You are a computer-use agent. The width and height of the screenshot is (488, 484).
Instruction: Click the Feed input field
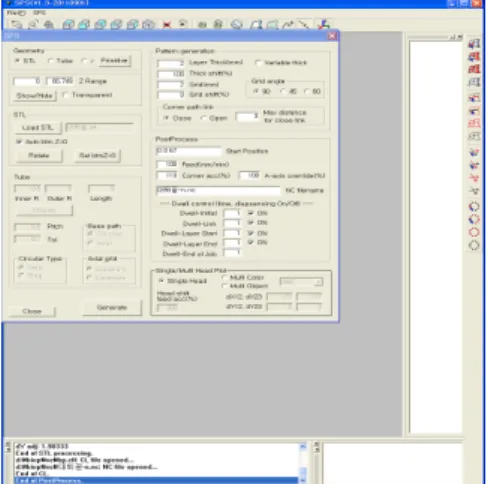click(167, 164)
